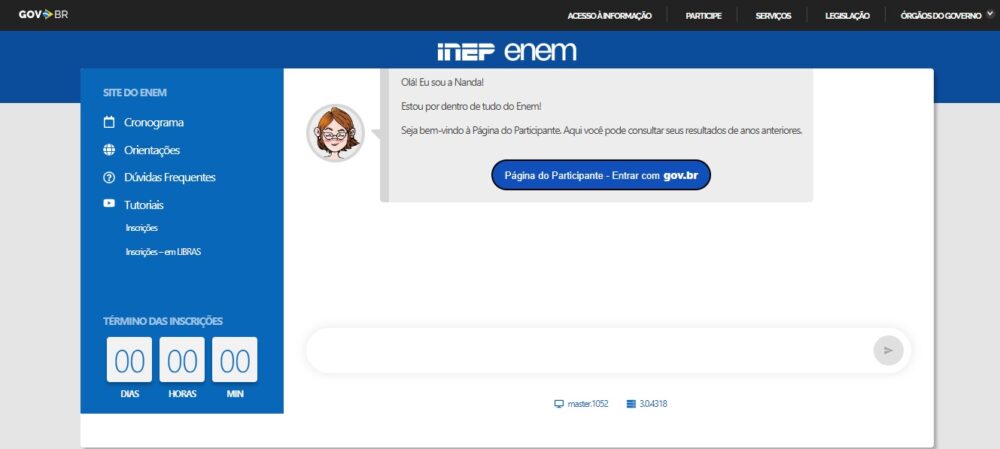Enter Página do Participante with gov.br

601,175
